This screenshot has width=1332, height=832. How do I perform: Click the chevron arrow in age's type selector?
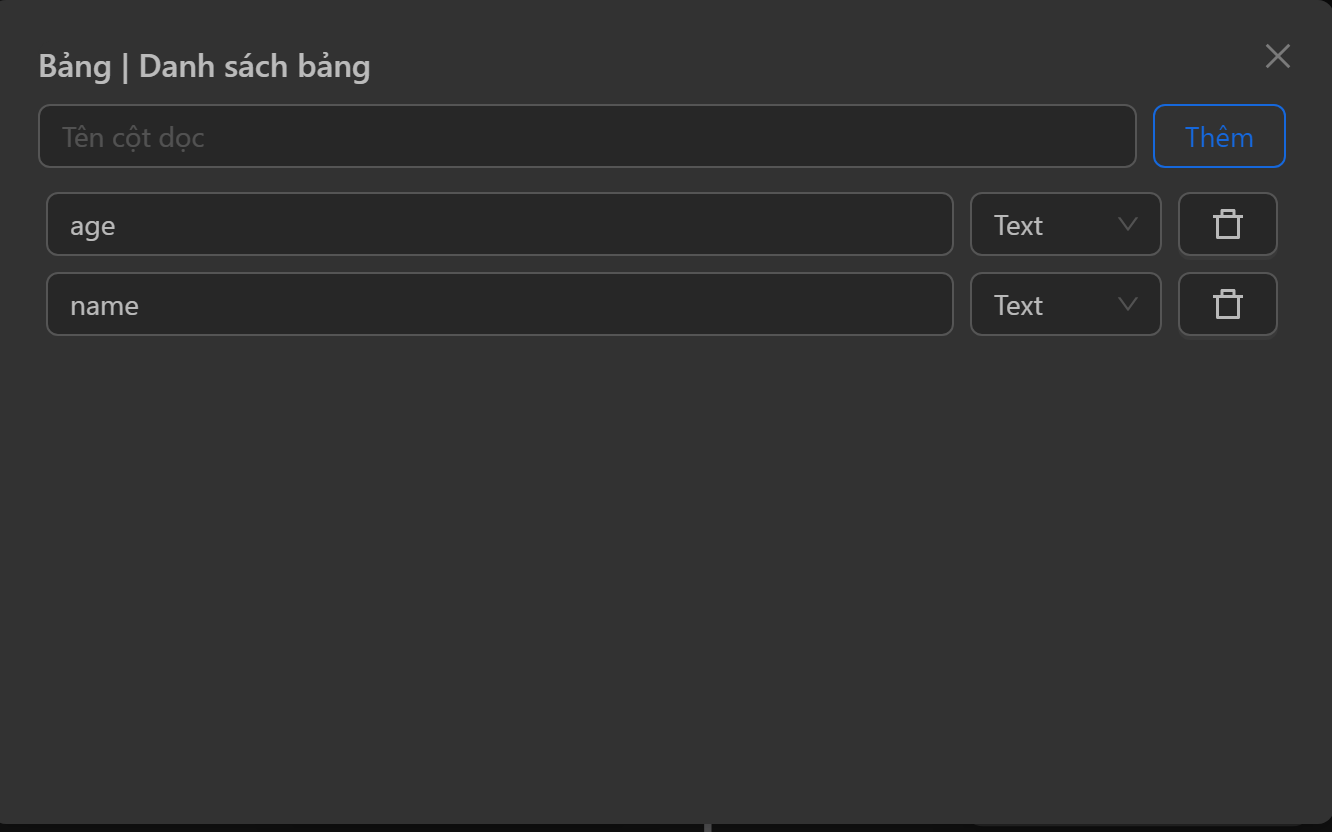[1127, 225]
